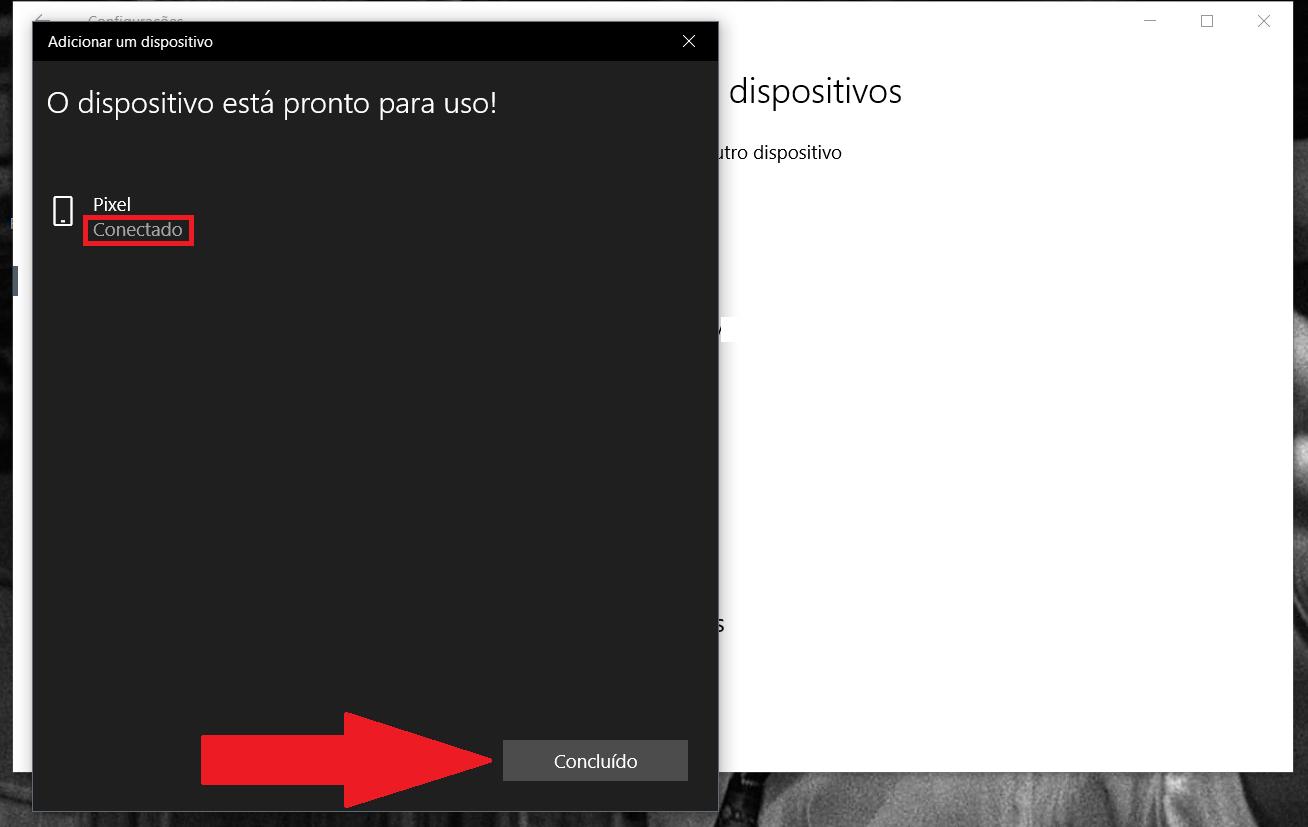Click the back arrow in Configurações
This screenshot has width=1308, height=827.
click(x=40, y=18)
